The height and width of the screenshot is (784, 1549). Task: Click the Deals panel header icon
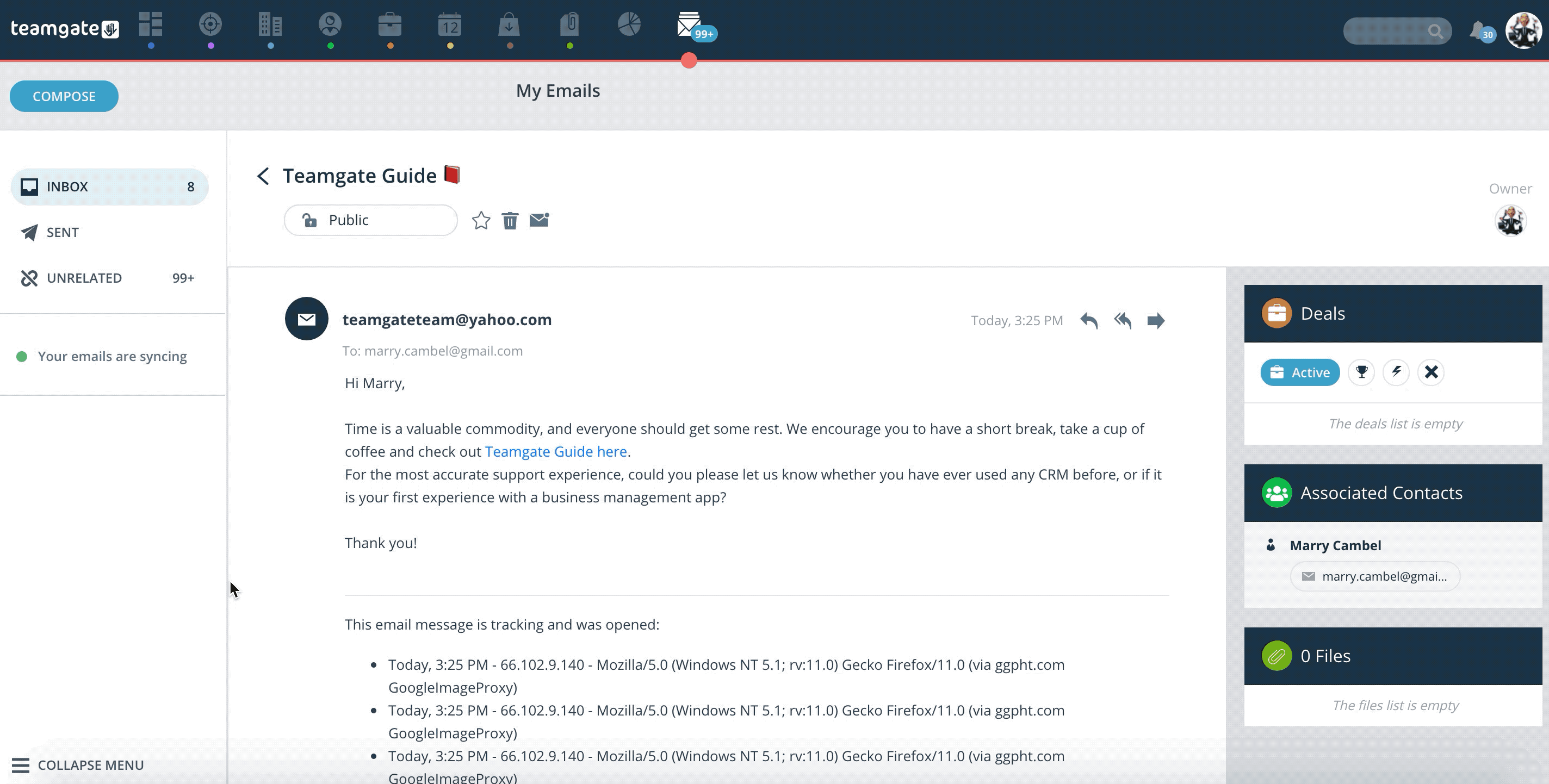coord(1277,313)
